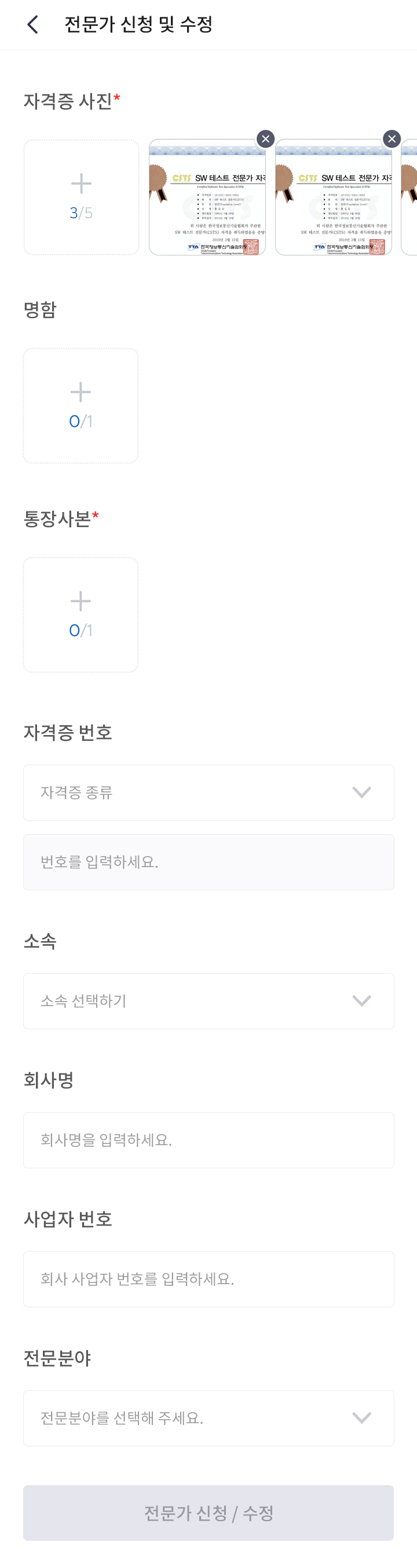417x1568 pixels.
Task: Click the 전문가 신청 및 수정 page title
Action: click(x=139, y=24)
